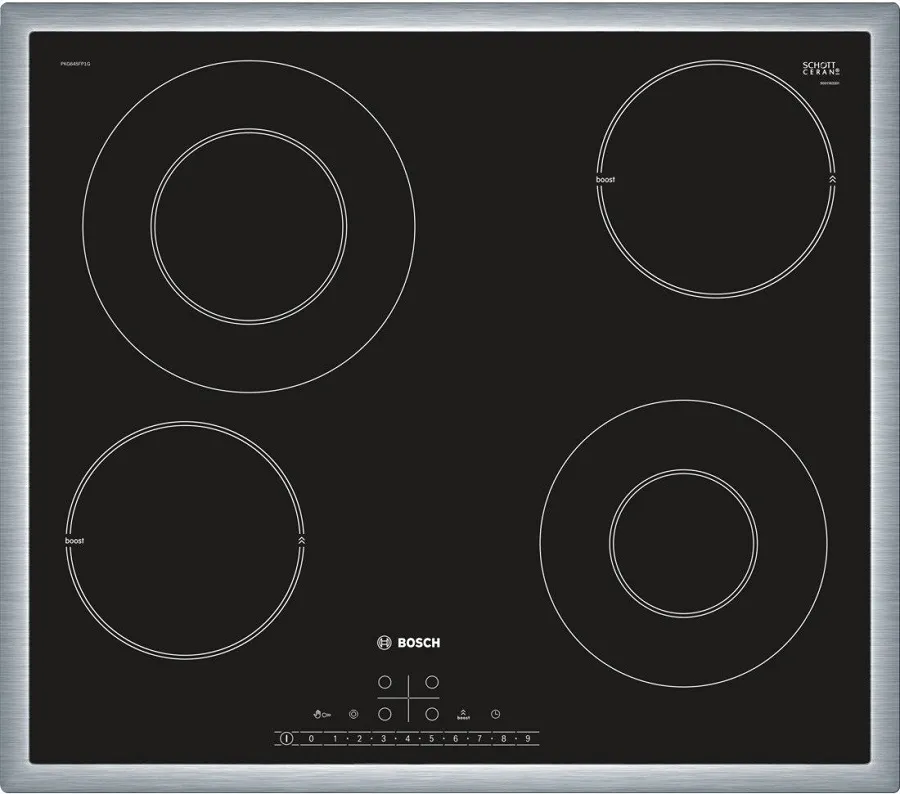Tap the dual-ring zone extension icon
Screen dimensions: 900x794
pos(353,714)
